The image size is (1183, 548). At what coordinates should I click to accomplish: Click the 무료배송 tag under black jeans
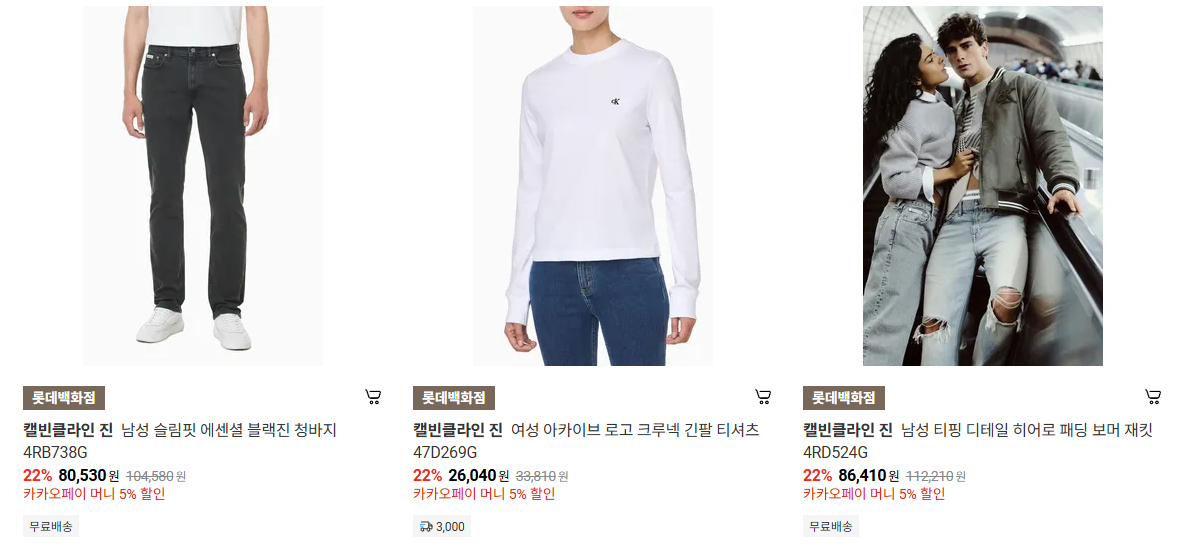coord(51,527)
